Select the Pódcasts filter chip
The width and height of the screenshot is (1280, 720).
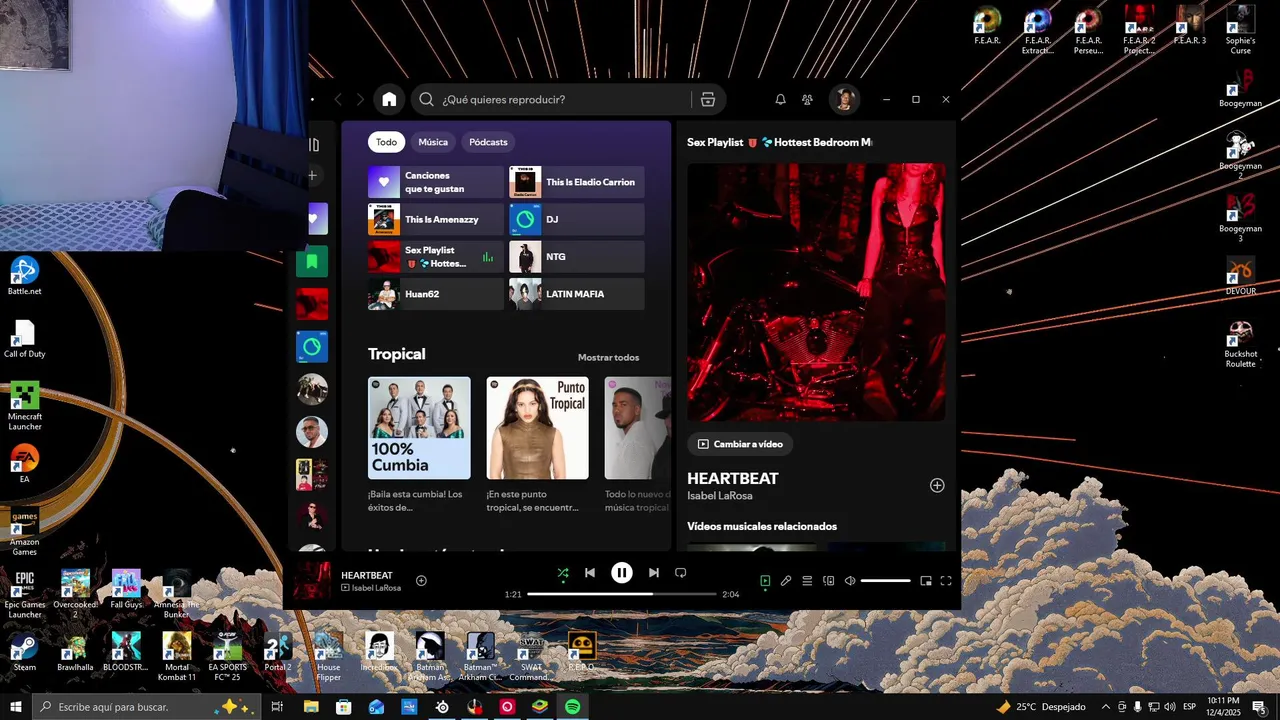click(488, 142)
